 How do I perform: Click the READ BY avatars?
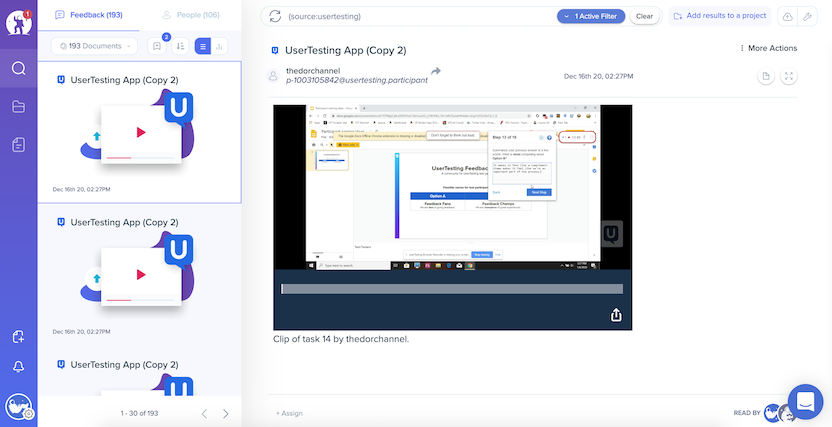coord(779,412)
